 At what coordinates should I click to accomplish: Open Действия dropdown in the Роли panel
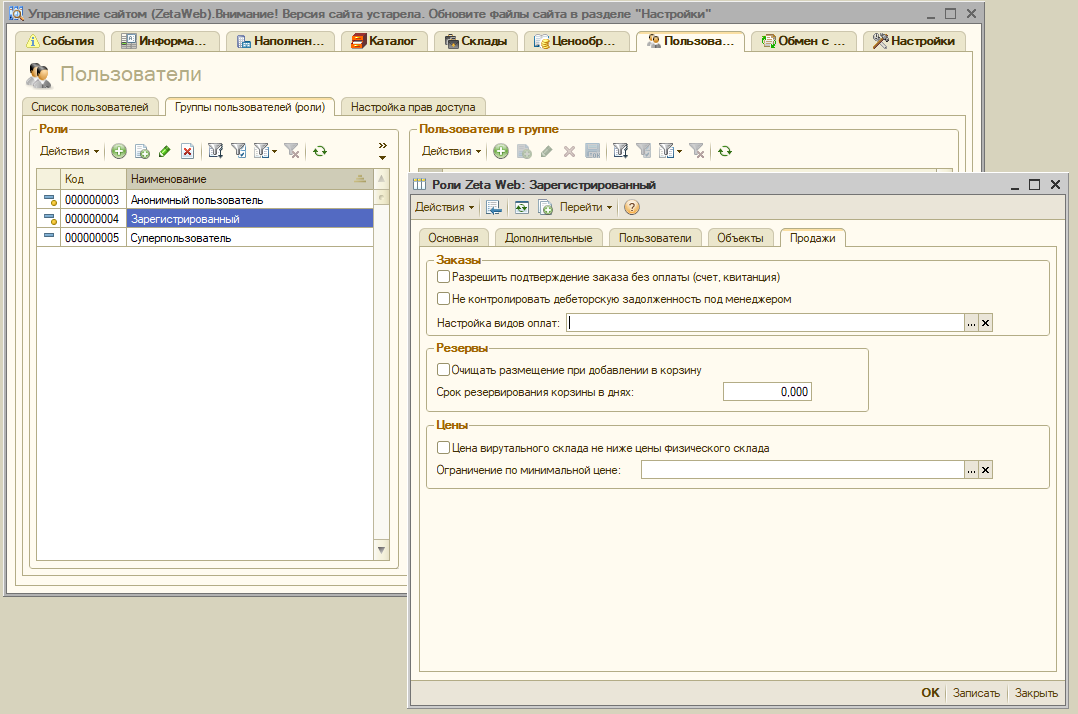pos(69,151)
